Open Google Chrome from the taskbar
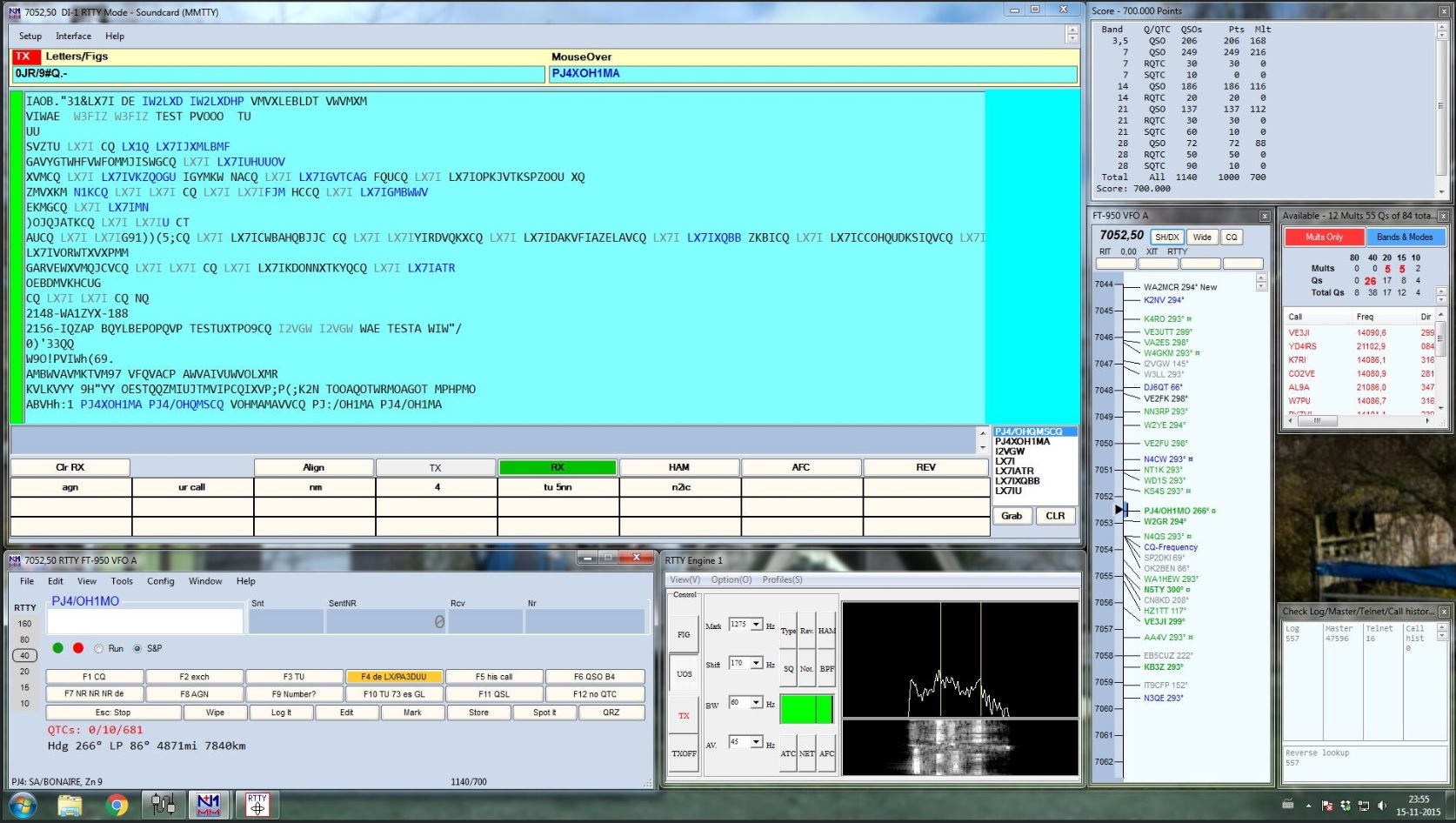Image resolution: width=1456 pixels, height=823 pixels. (117, 805)
